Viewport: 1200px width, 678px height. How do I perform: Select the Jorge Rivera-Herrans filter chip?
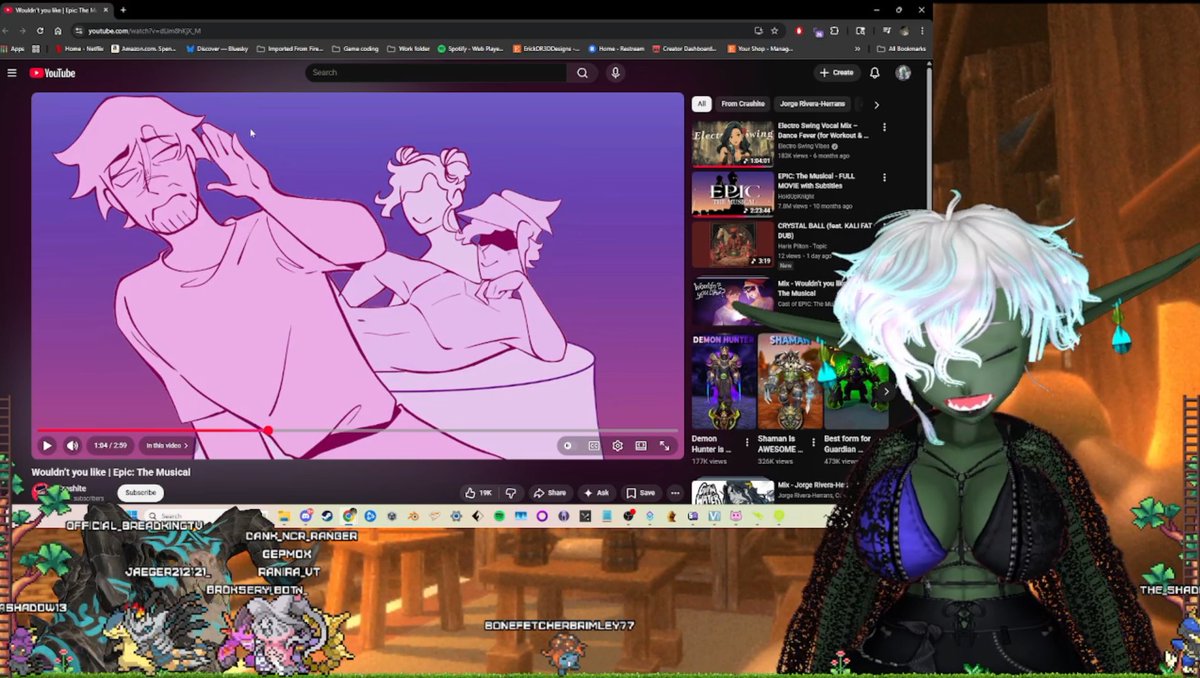[x=812, y=104]
